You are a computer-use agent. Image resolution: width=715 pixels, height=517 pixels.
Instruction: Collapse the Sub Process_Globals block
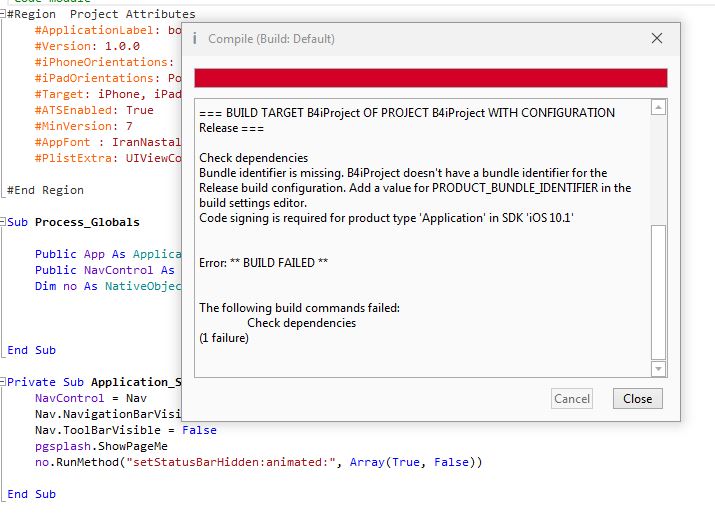(x=3, y=222)
